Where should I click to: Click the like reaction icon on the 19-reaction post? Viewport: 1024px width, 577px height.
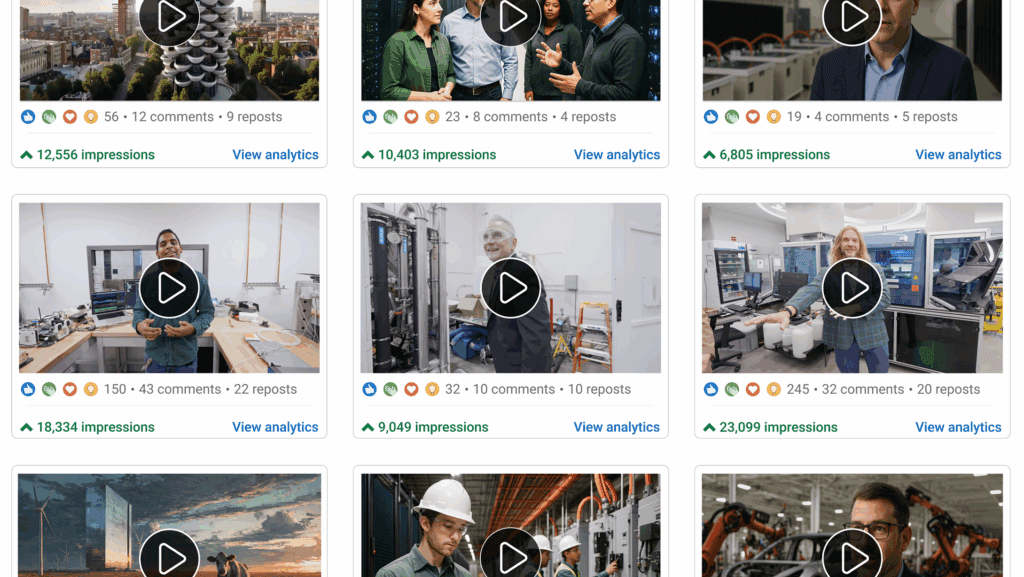click(x=711, y=117)
